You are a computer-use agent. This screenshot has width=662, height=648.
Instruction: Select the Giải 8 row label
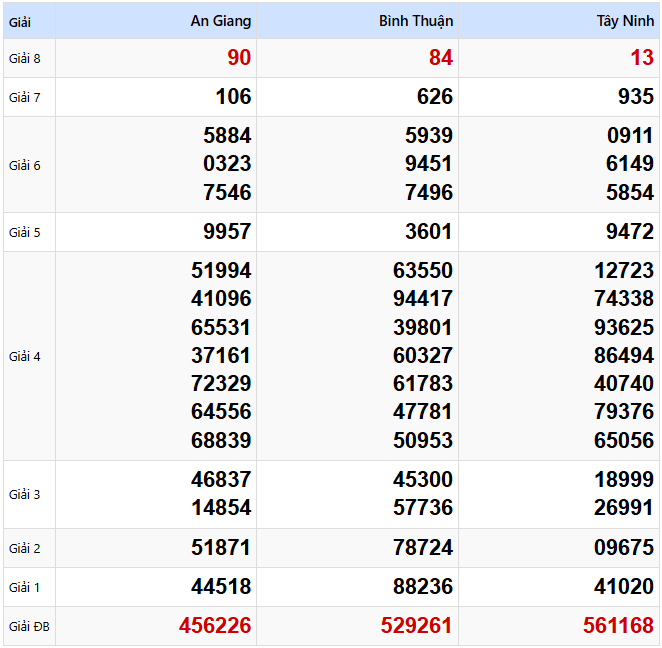tap(25, 58)
